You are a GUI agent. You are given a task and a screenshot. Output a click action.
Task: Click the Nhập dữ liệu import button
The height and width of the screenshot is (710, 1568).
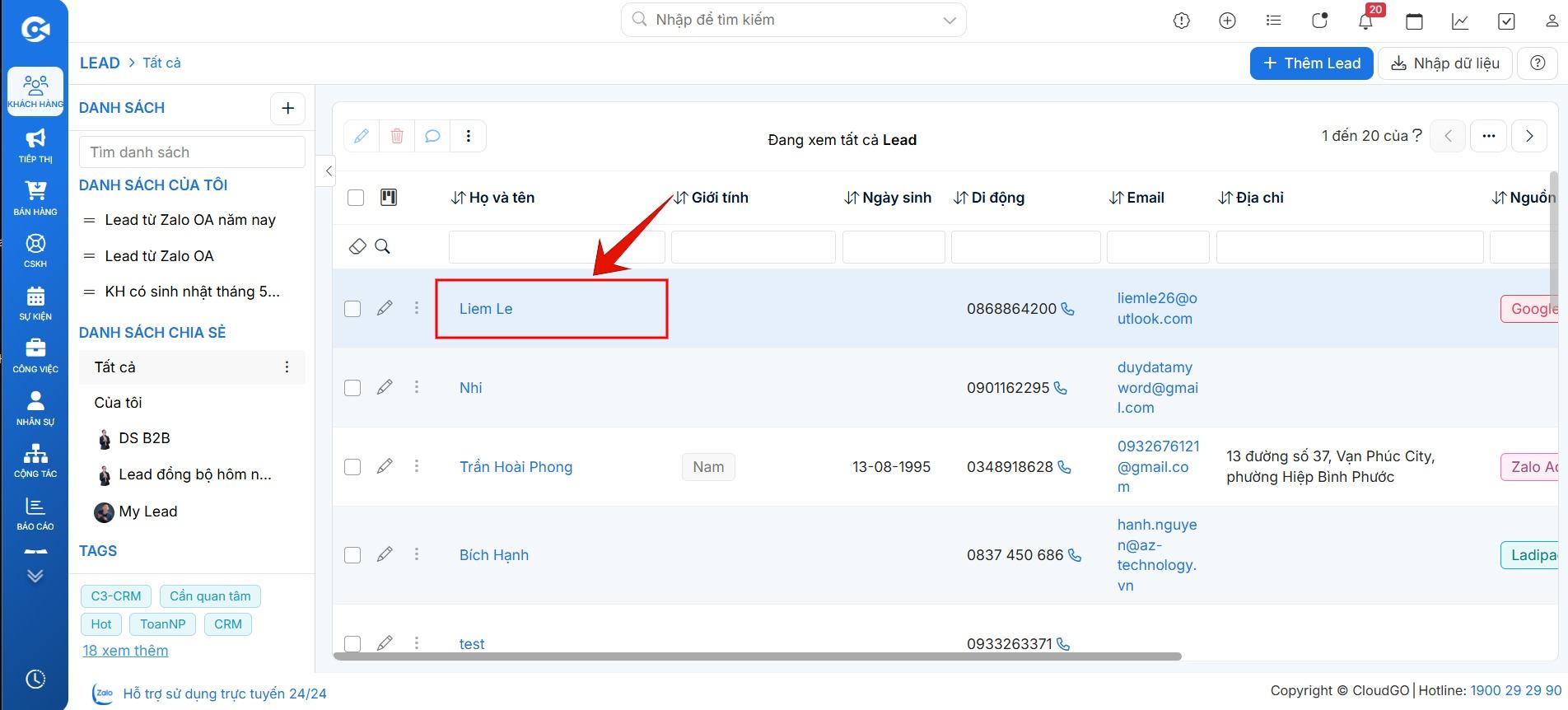[x=1445, y=63]
